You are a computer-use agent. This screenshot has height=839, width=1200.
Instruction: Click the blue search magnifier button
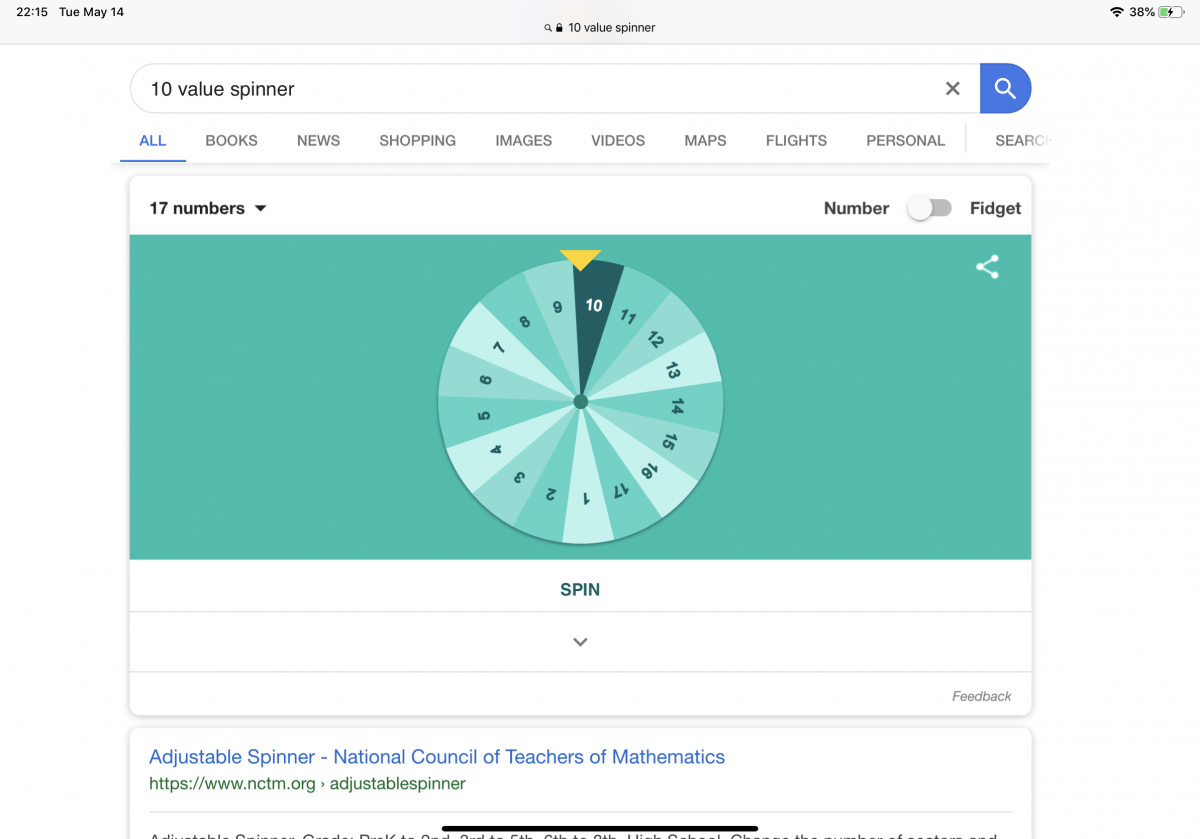(x=1005, y=89)
